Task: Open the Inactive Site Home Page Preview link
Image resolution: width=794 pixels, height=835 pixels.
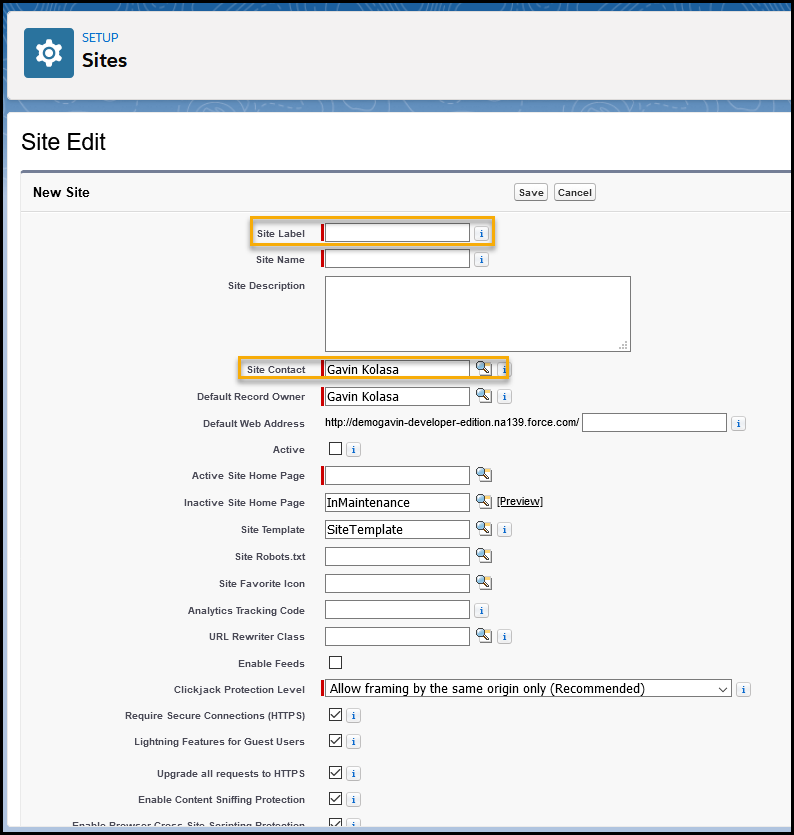Action: (x=520, y=501)
